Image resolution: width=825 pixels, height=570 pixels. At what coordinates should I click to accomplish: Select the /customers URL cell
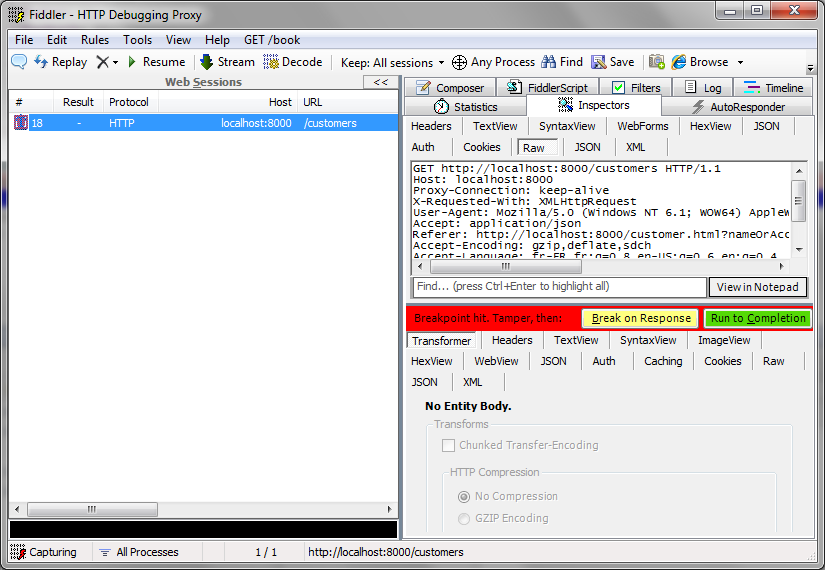[x=330, y=123]
